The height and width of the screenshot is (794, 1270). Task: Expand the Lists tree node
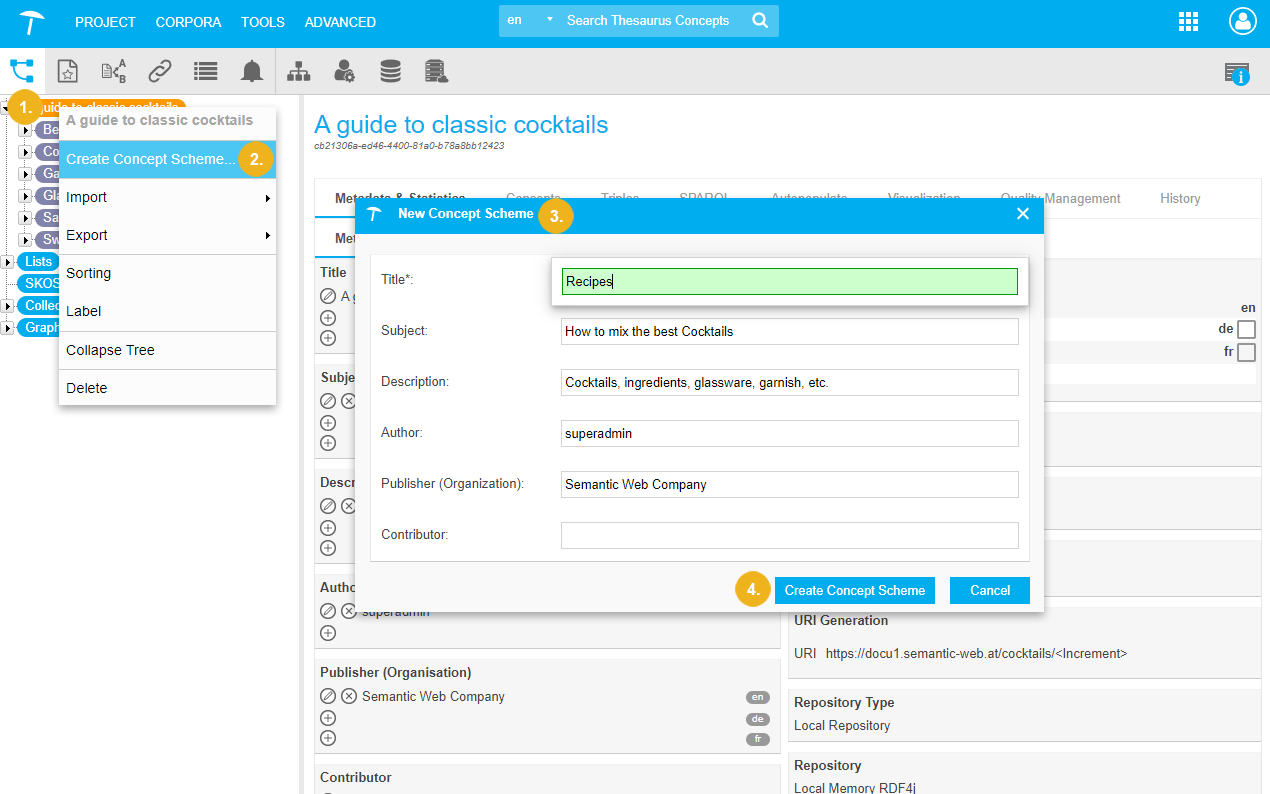point(8,262)
